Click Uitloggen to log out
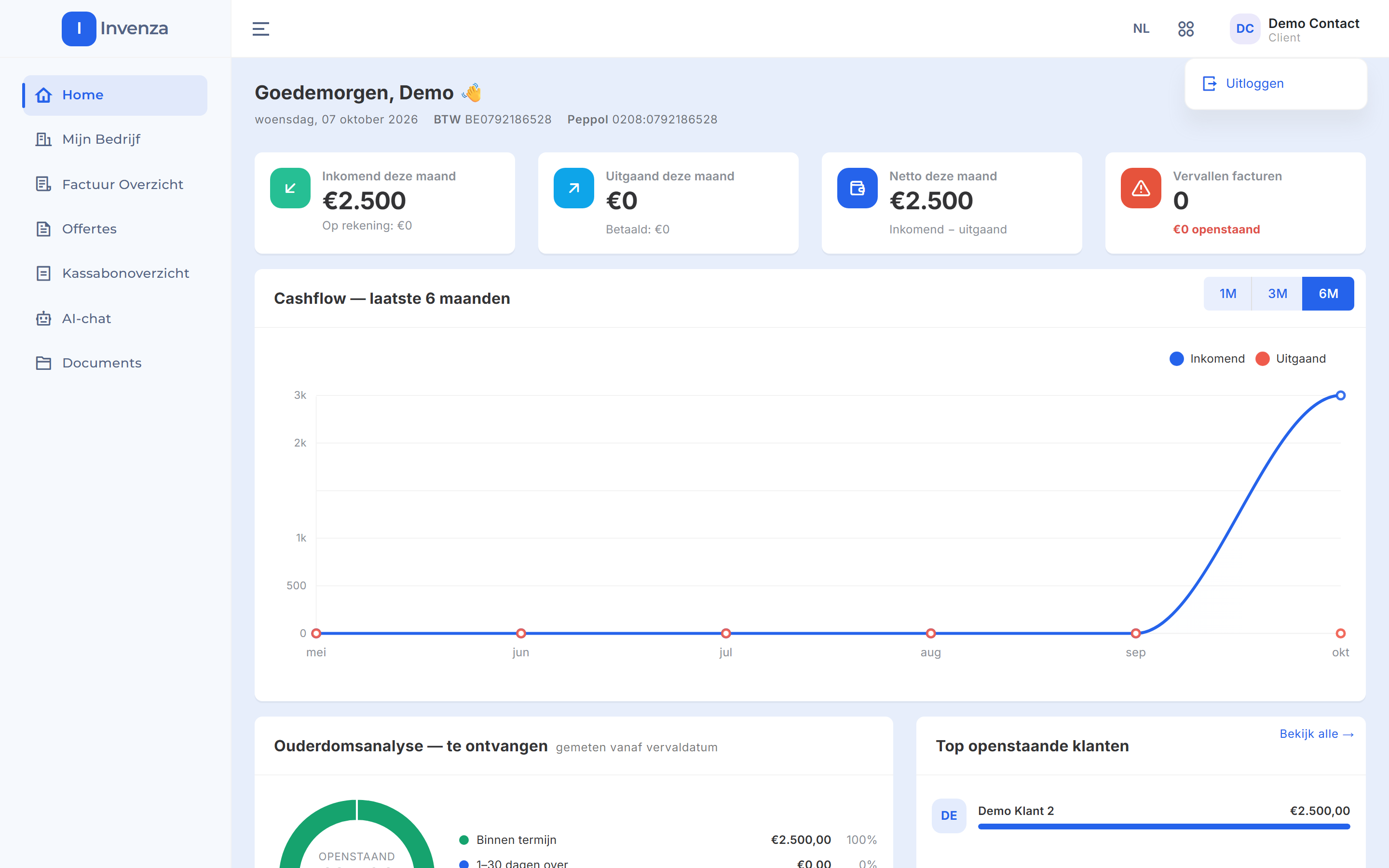 click(x=1275, y=84)
